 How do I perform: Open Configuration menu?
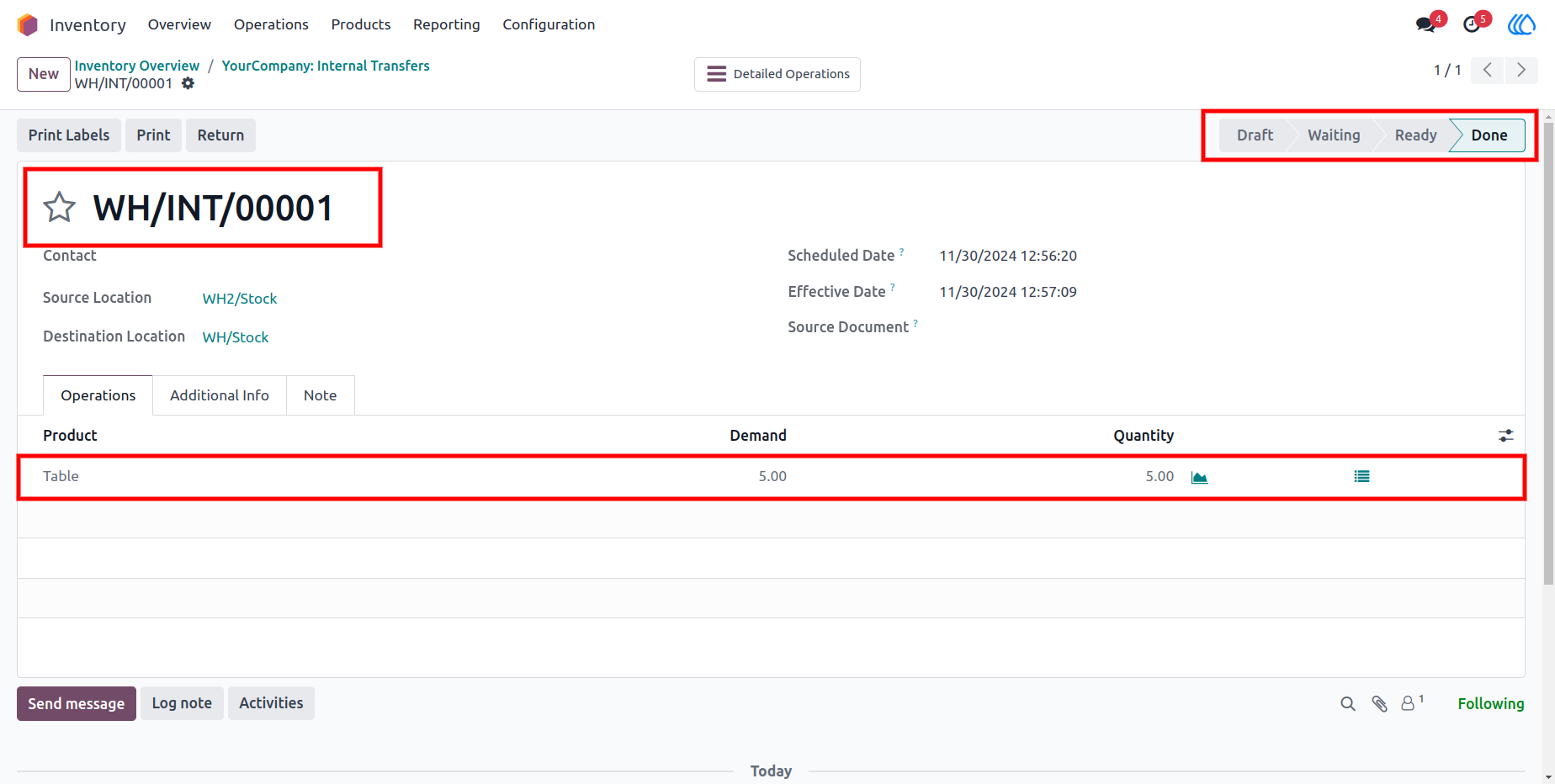coord(549,24)
